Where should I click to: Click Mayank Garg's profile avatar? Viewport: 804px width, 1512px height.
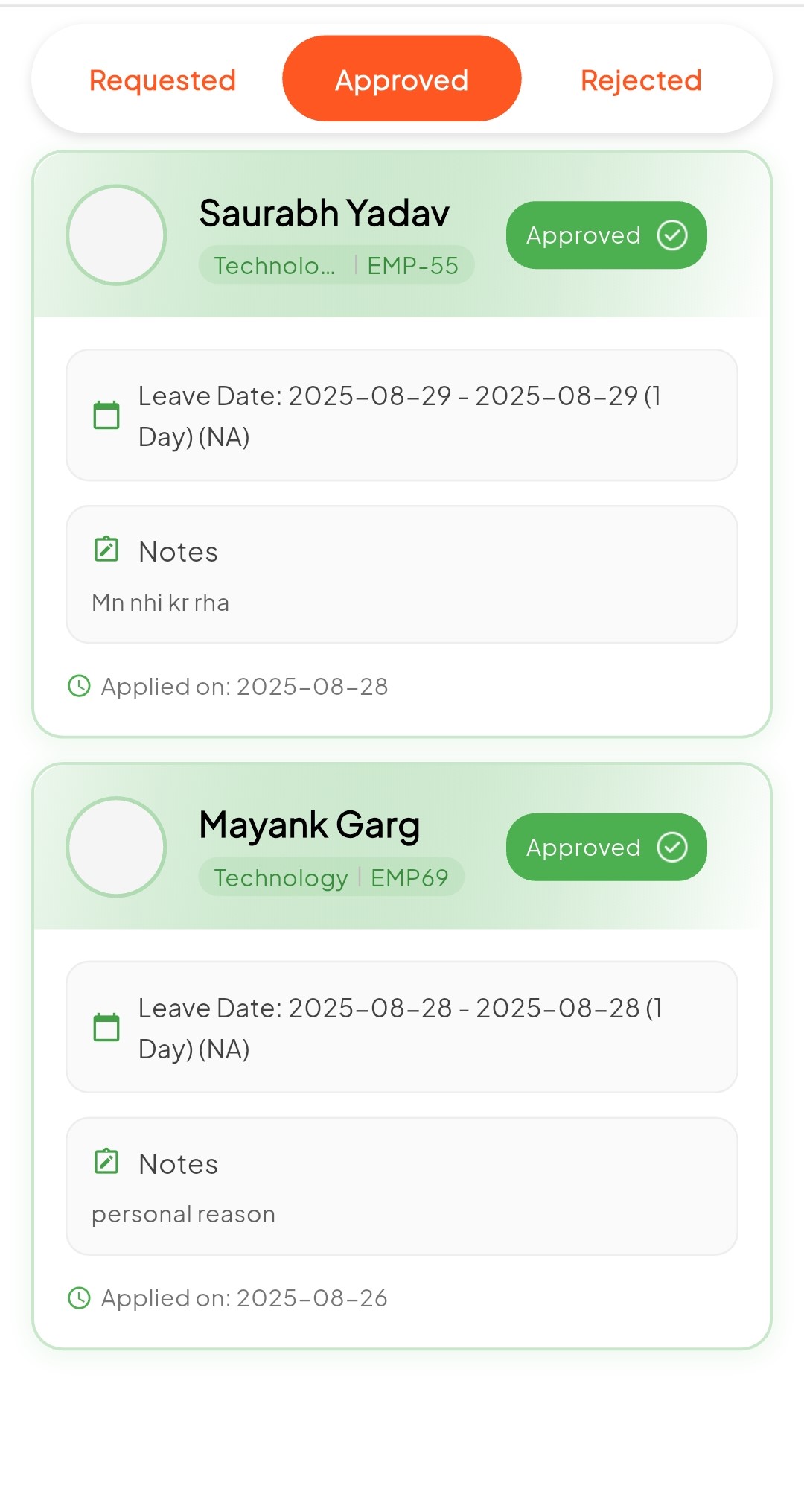point(116,847)
